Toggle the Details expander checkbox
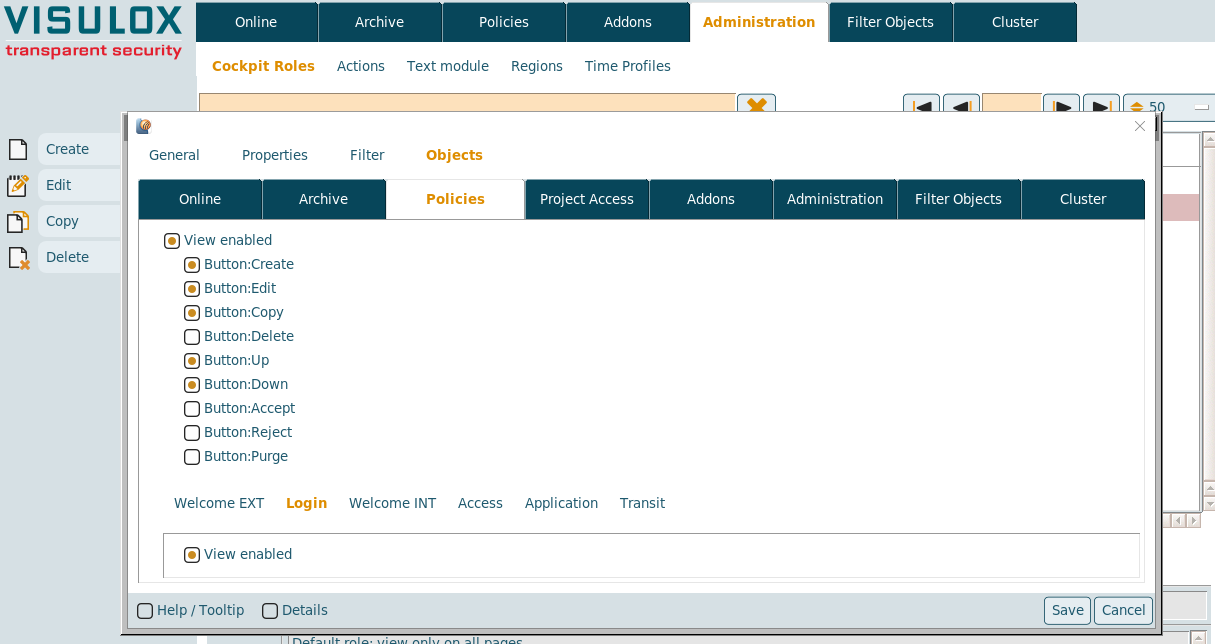1215x644 pixels. pyautogui.click(x=270, y=611)
